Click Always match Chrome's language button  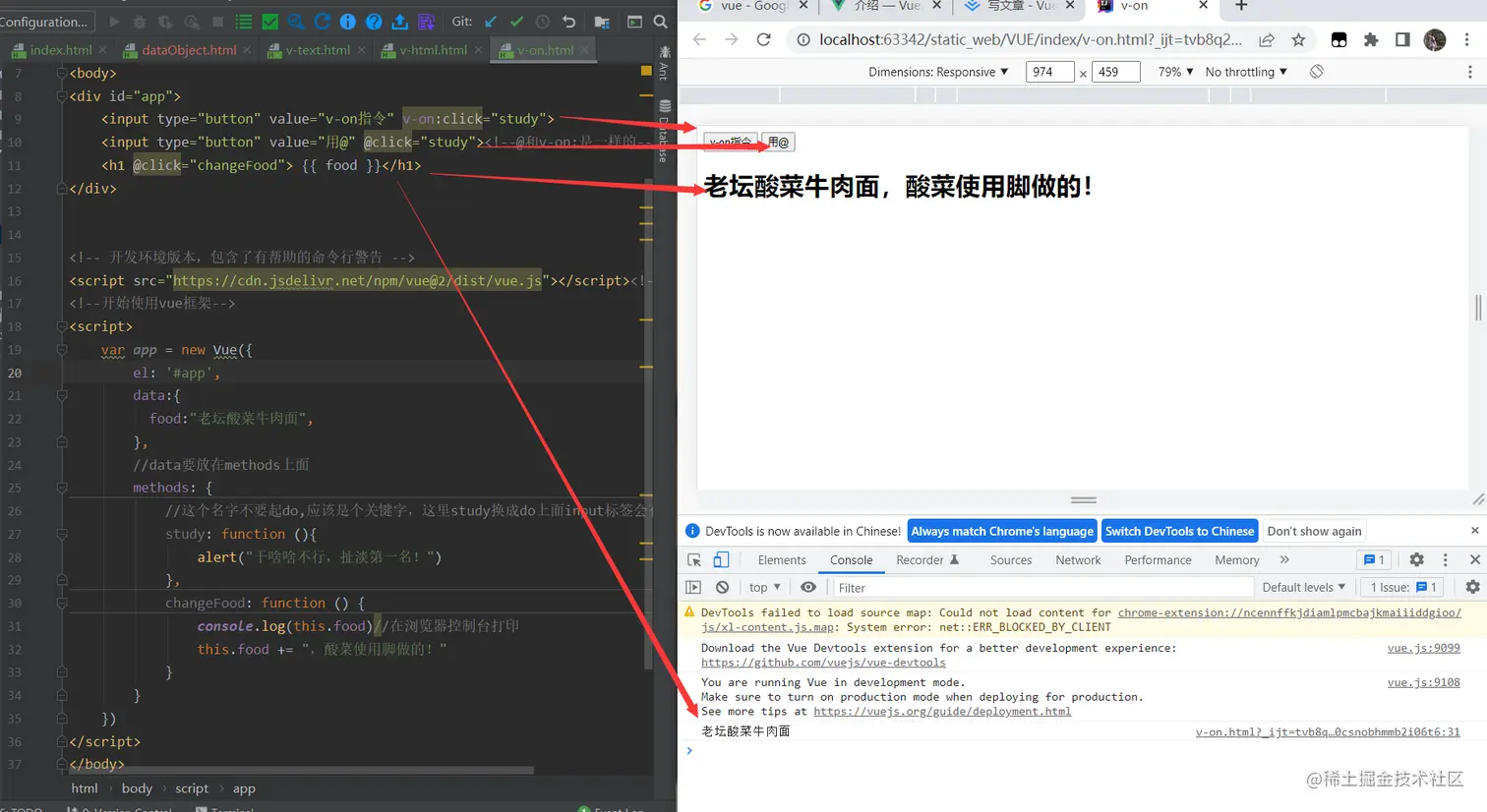pos(1002,531)
